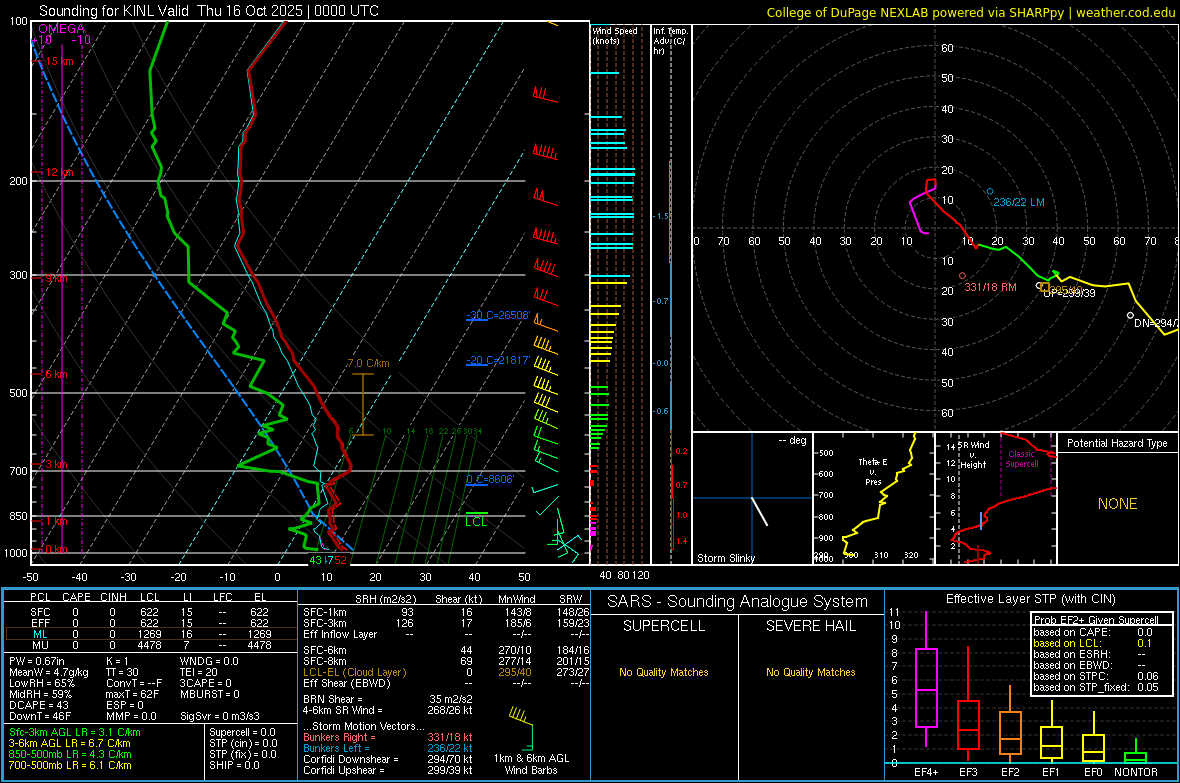Click the 15 km height label
The image size is (1180, 783).
tap(59, 61)
